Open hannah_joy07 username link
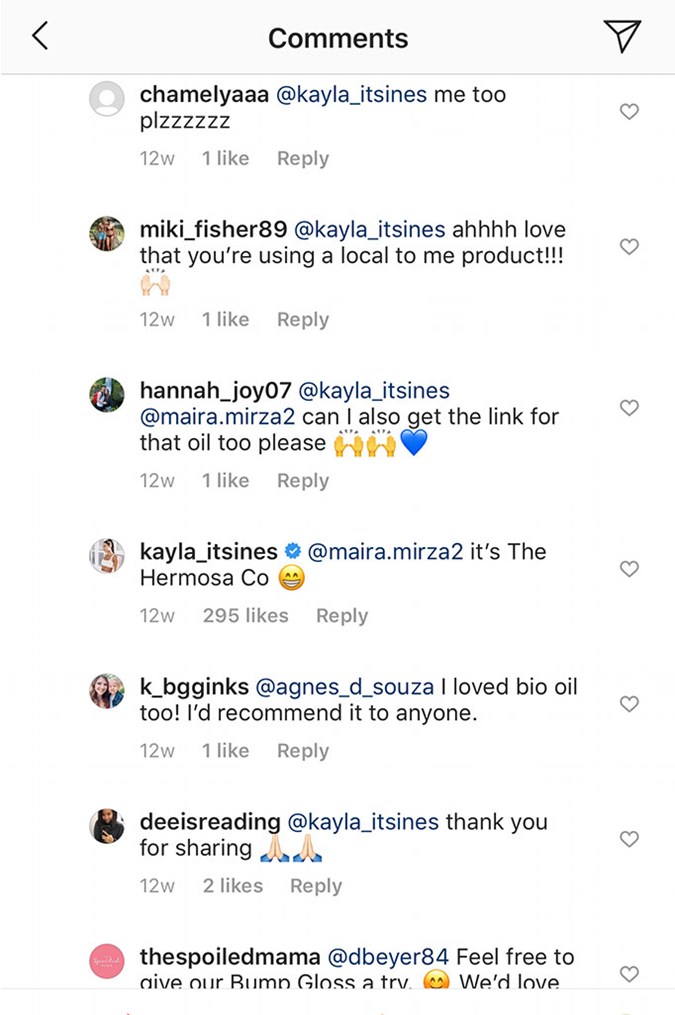 click(x=215, y=390)
